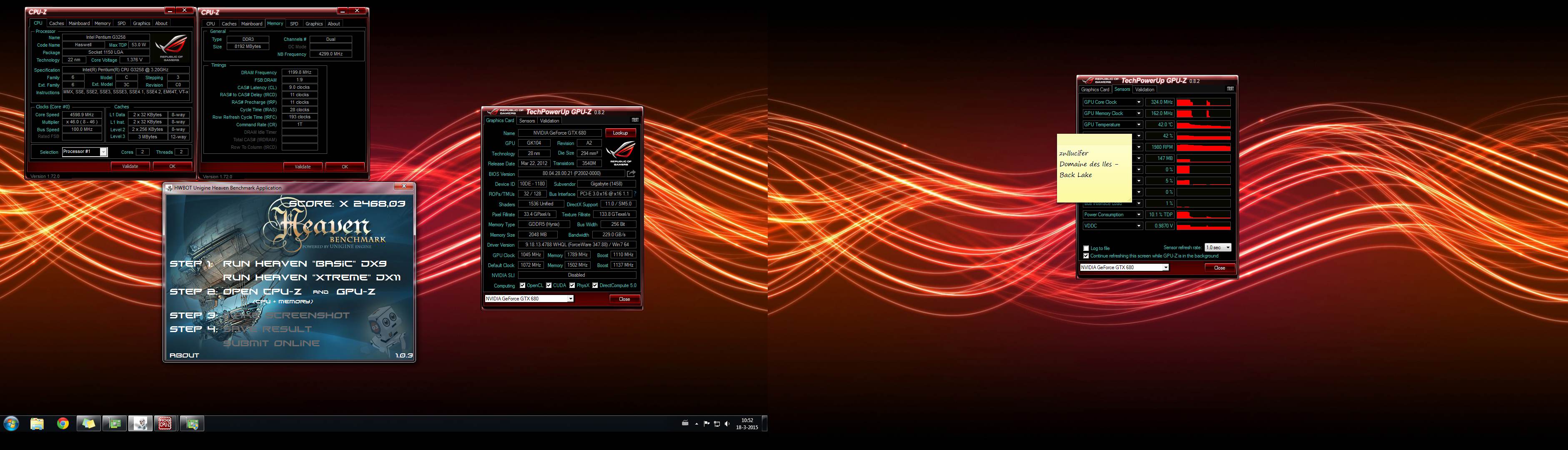Click the camera screenshot icon in GPU-Z Sensors window
Image resolution: width=1568 pixels, height=450 pixels.
pyautogui.click(x=1230, y=89)
